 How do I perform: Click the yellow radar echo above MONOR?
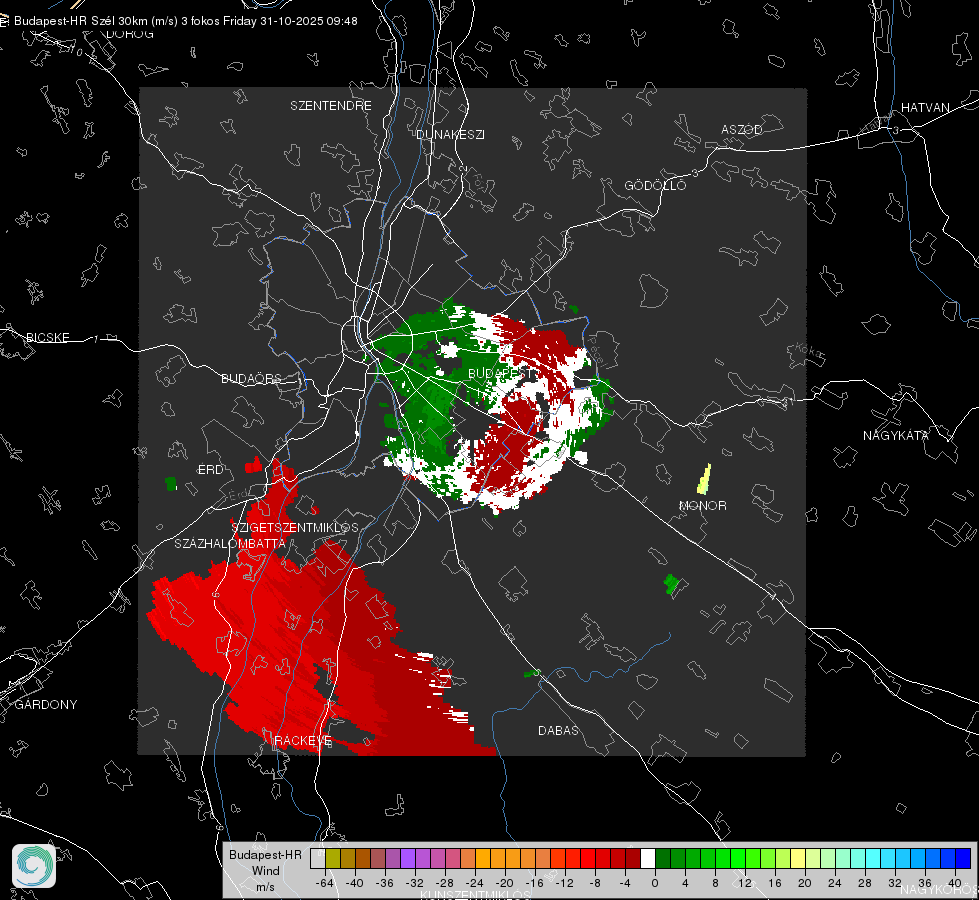pos(704,479)
